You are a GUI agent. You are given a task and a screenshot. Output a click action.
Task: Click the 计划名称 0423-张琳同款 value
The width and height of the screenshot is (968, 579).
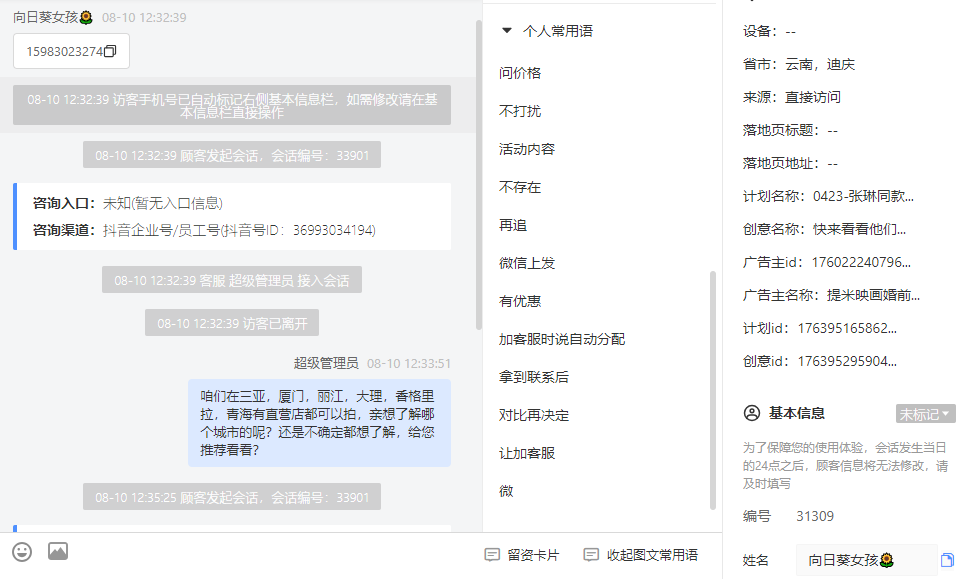click(x=863, y=196)
